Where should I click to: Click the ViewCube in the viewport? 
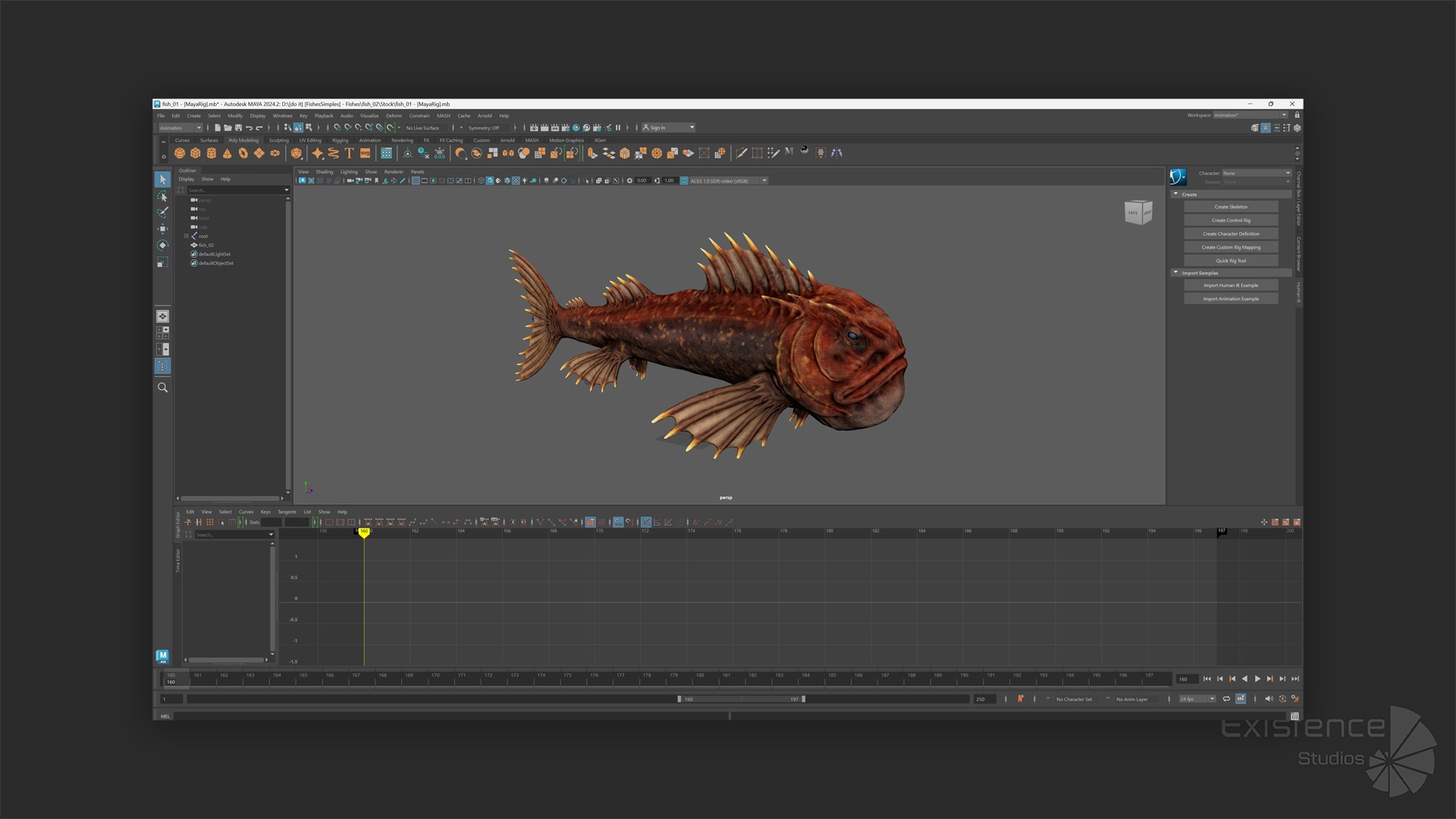pyautogui.click(x=1138, y=212)
